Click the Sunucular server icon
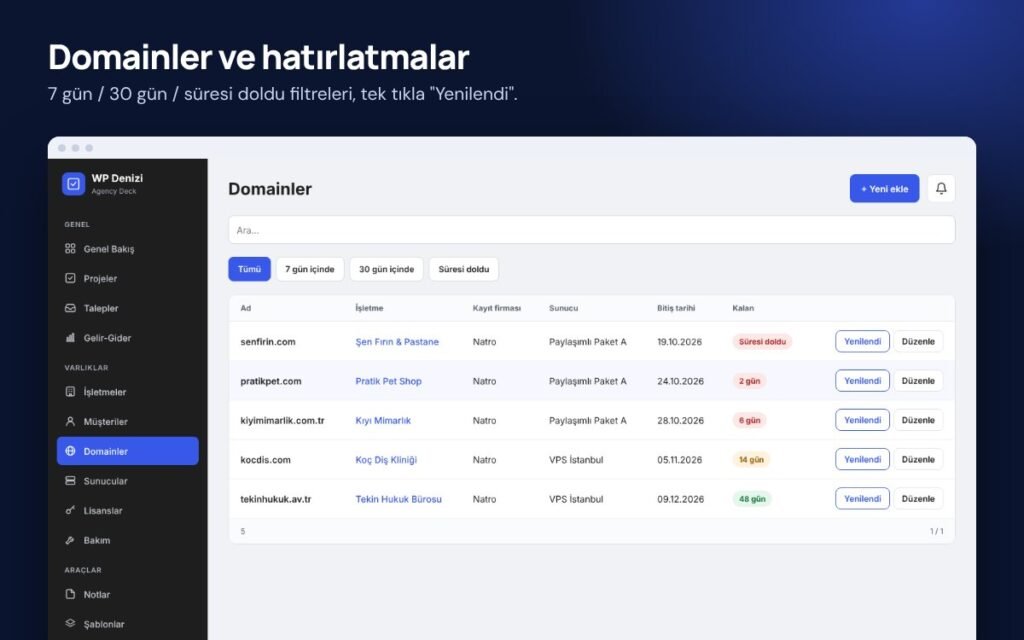The image size is (1024, 640). (x=71, y=481)
